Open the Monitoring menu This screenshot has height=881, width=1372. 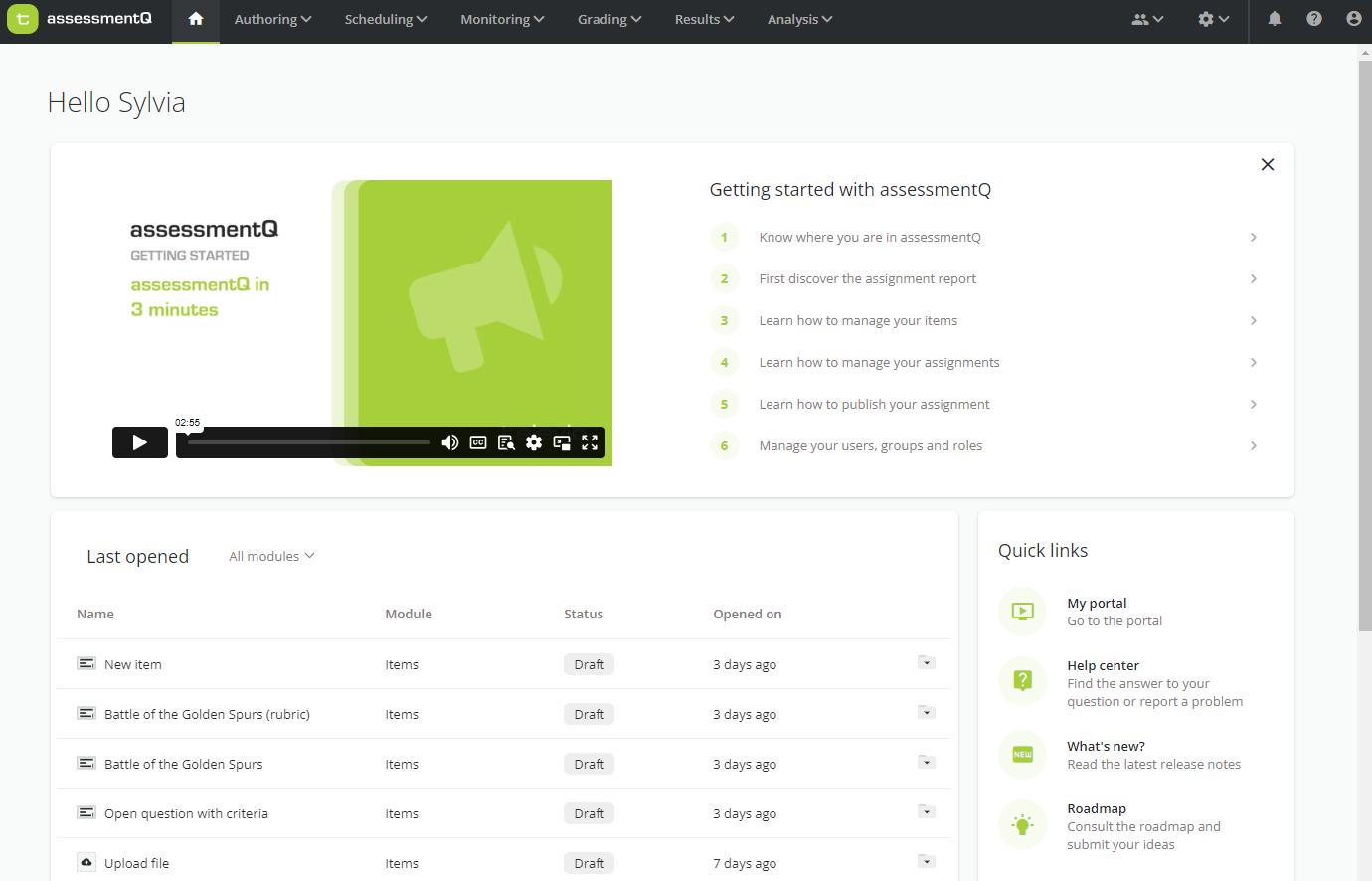[502, 19]
